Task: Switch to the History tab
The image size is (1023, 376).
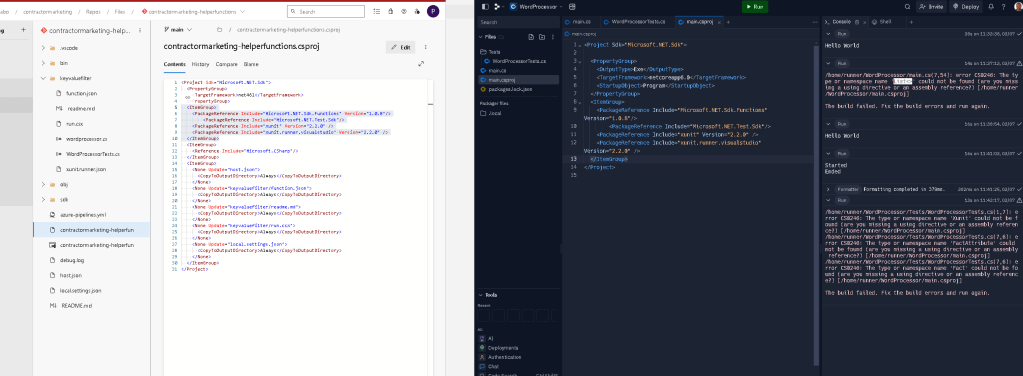Action: point(200,65)
